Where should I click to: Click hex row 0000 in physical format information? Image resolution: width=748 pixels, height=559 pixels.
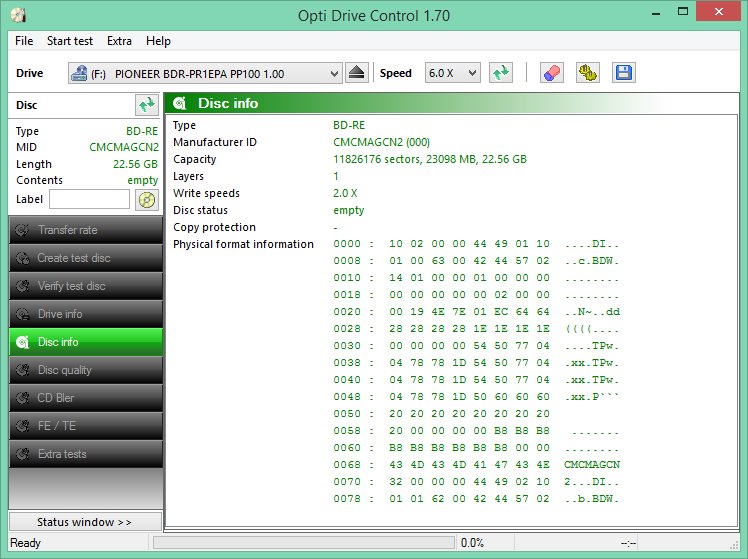tap(477, 244)
